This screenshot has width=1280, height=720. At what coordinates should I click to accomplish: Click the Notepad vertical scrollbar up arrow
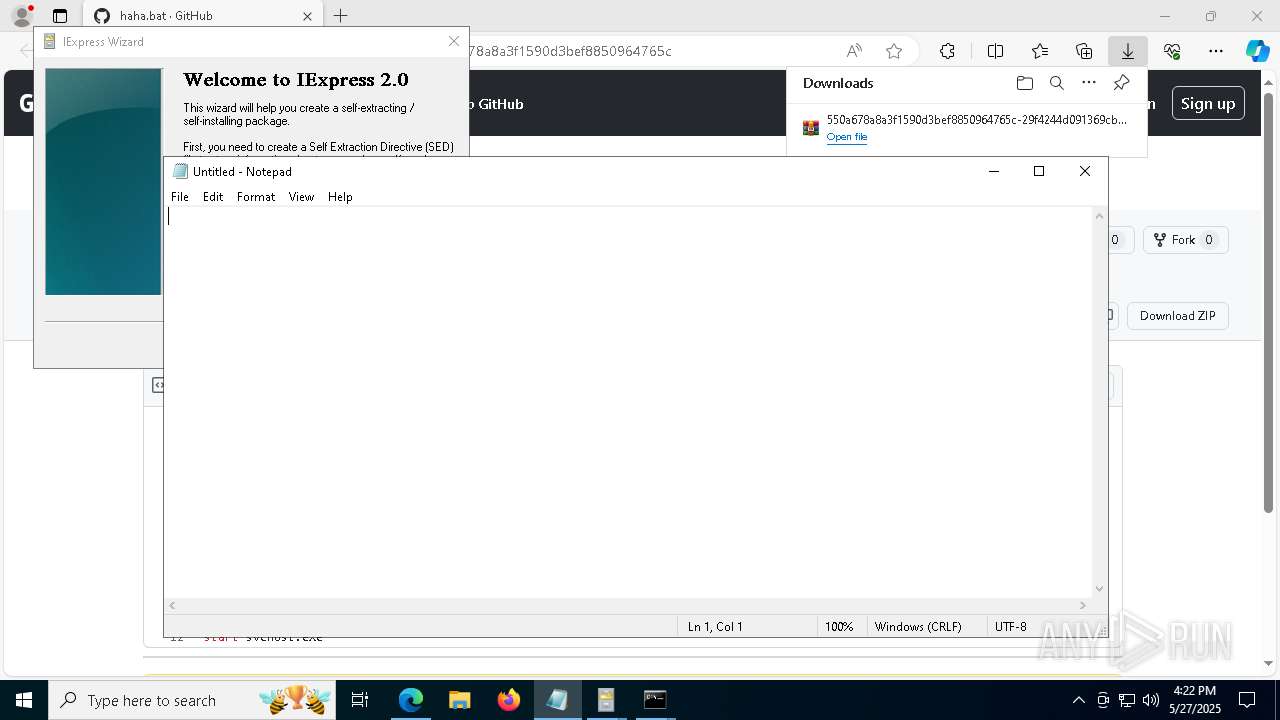pyautogui.click(x=1099, y=215)
